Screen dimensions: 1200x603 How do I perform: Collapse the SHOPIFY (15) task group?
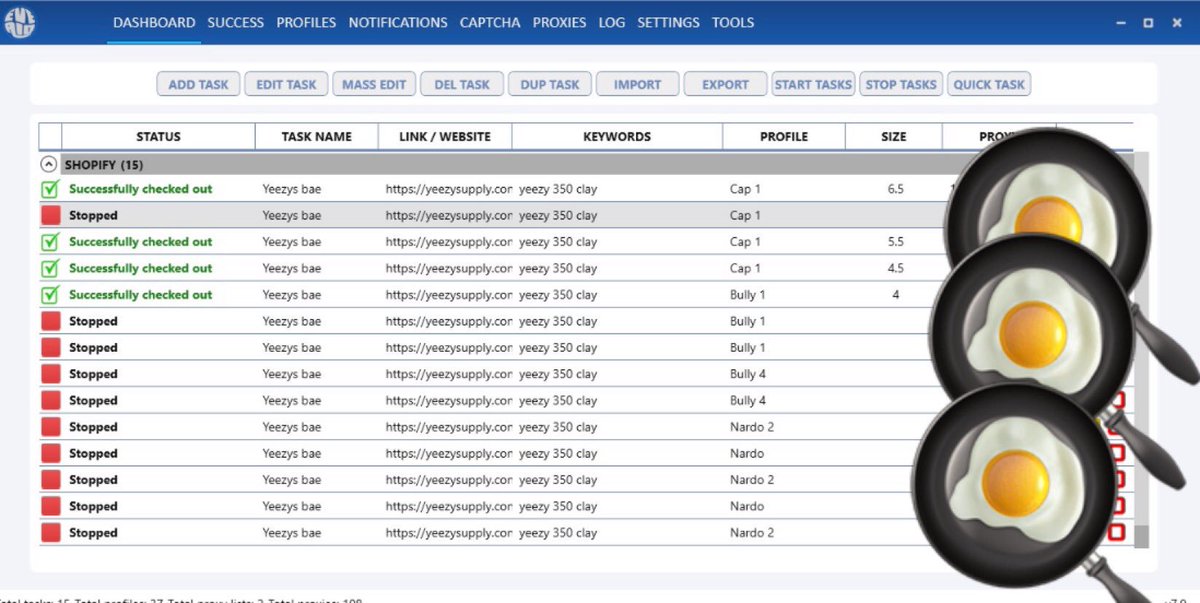pos(48,164)
